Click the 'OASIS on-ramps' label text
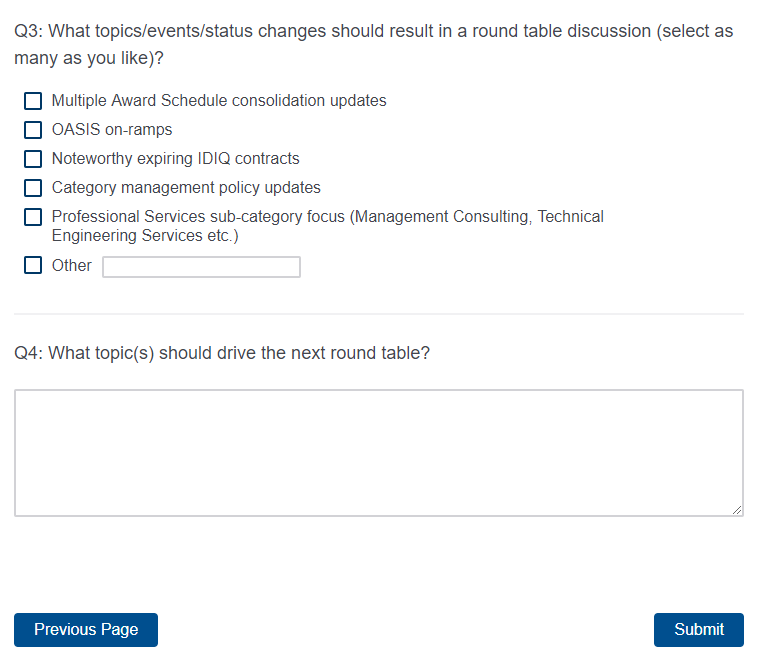The image size is (770, 672). coord(112,130)
